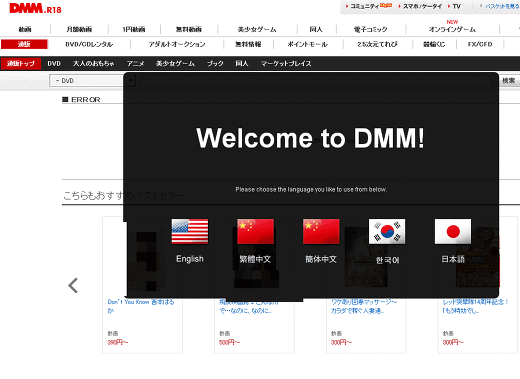Open アダルトオークション menu item

tap(177, 44)
